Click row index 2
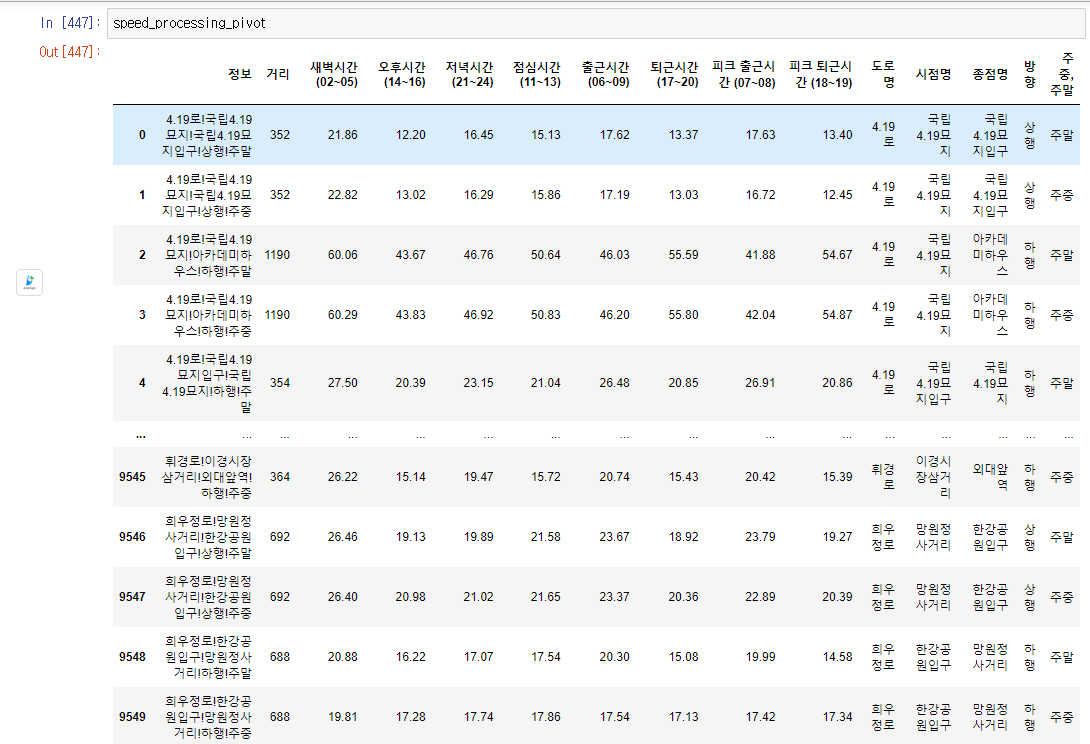This screenshot has width=1090, height=744. (x=143, y=254)
